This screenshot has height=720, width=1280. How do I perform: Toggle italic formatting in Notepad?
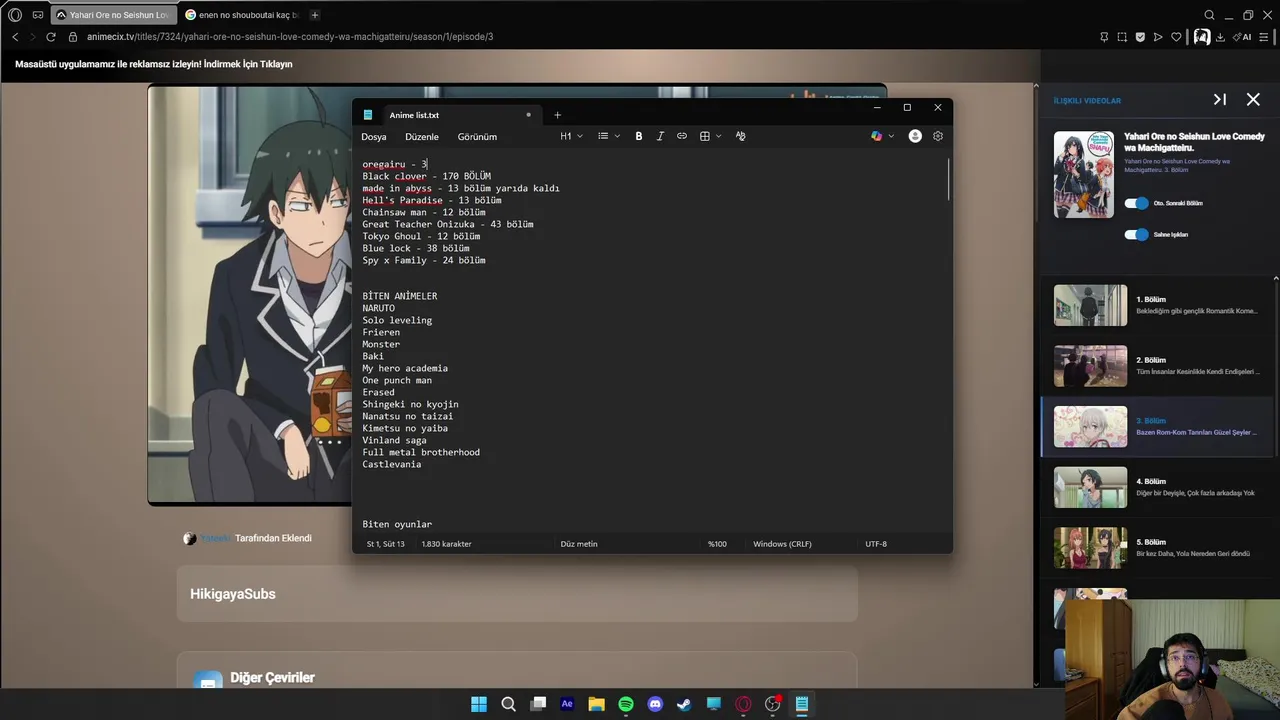pos(660,136)
